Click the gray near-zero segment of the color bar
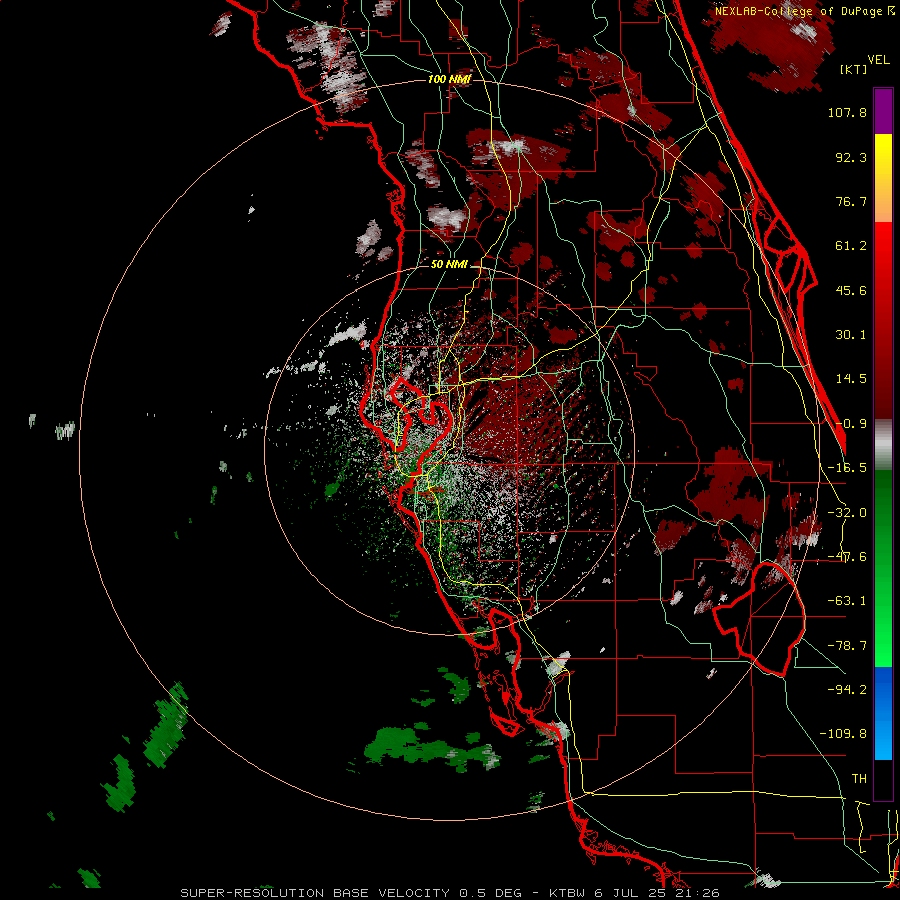Viewport: 900px width, 900px height. (883, 445)
